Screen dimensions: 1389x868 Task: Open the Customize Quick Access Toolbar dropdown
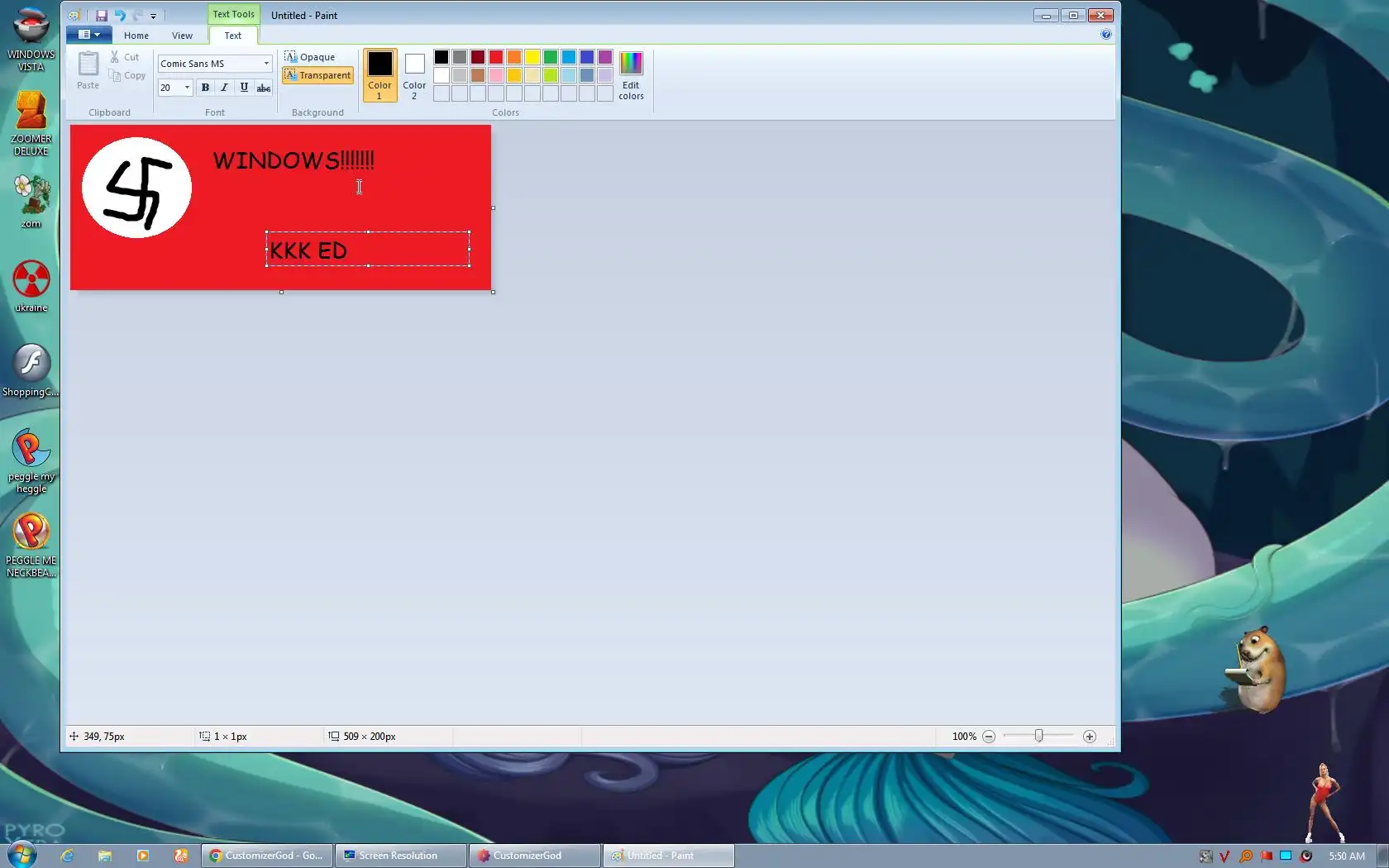tap(153, 16)
